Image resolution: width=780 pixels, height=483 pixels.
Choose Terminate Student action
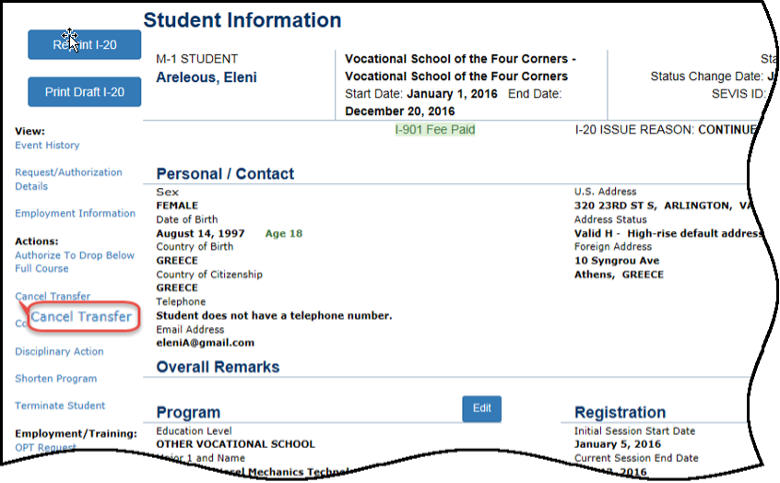(x=60, y=405)
